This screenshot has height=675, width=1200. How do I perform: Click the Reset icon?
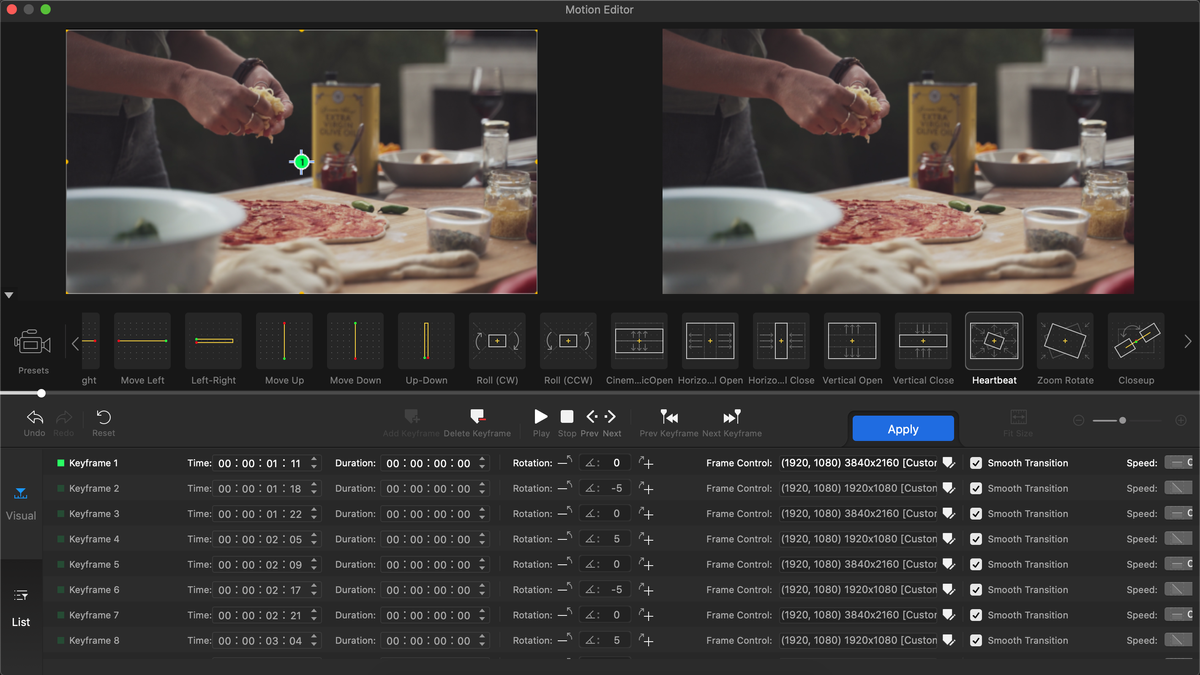pyautogui.click(x=103, y=419)
